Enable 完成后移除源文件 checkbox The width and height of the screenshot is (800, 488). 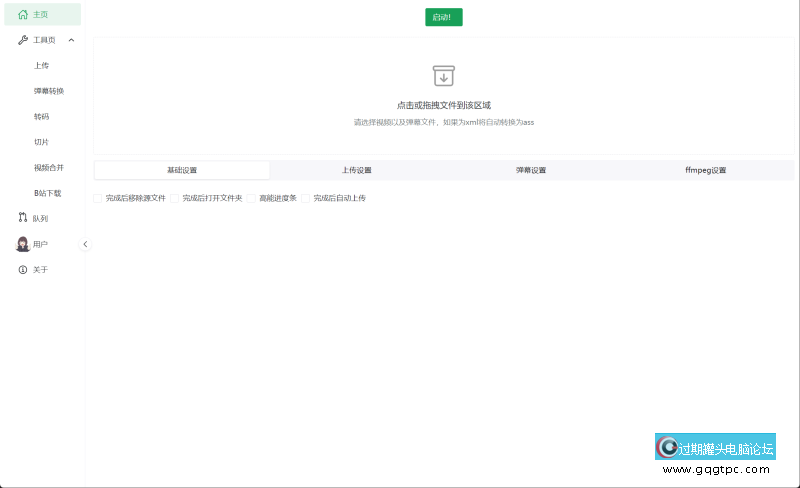(98, 198)
